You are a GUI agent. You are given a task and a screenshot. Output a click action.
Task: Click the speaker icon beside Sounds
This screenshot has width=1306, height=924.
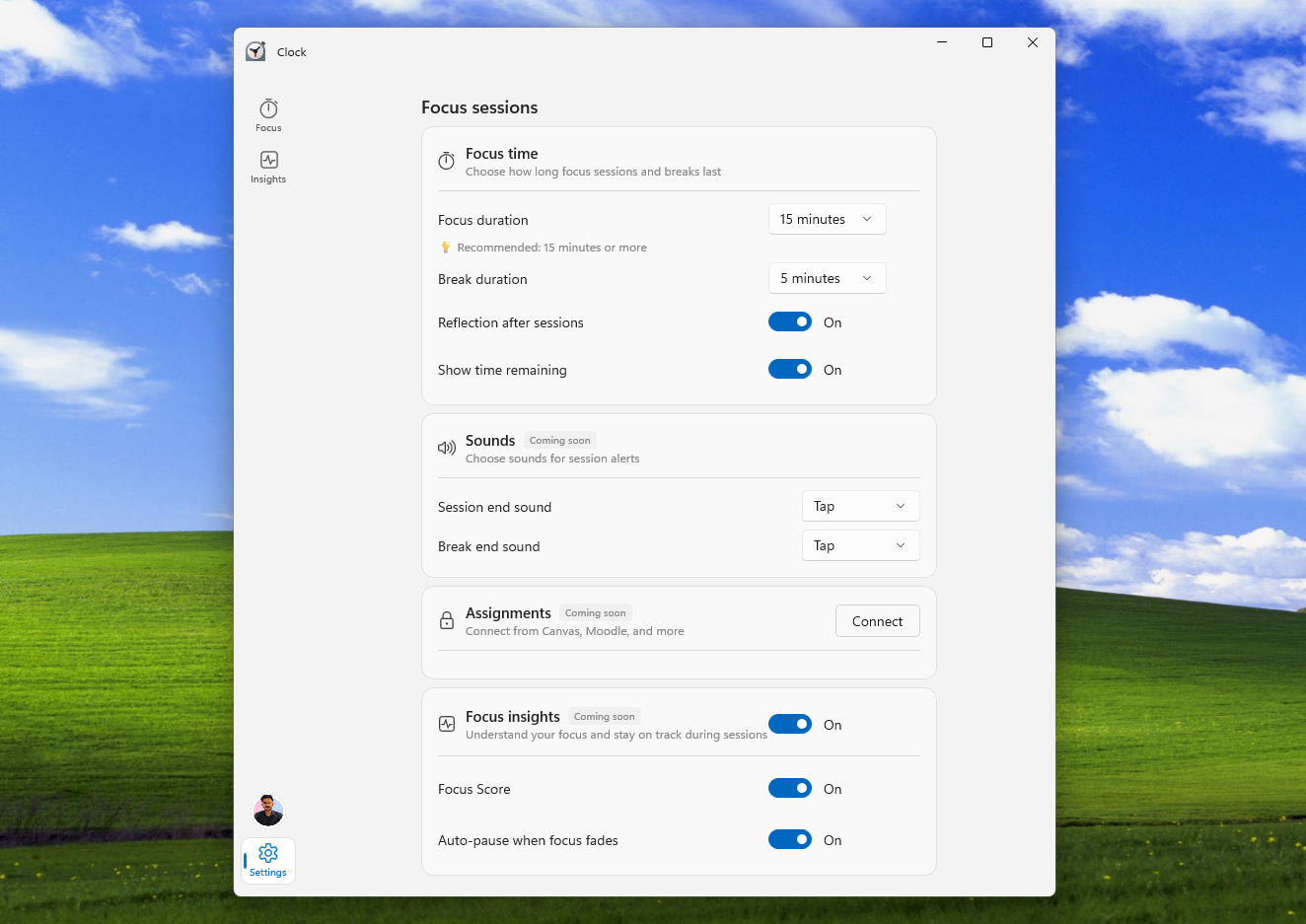click(x=446, y=448)
